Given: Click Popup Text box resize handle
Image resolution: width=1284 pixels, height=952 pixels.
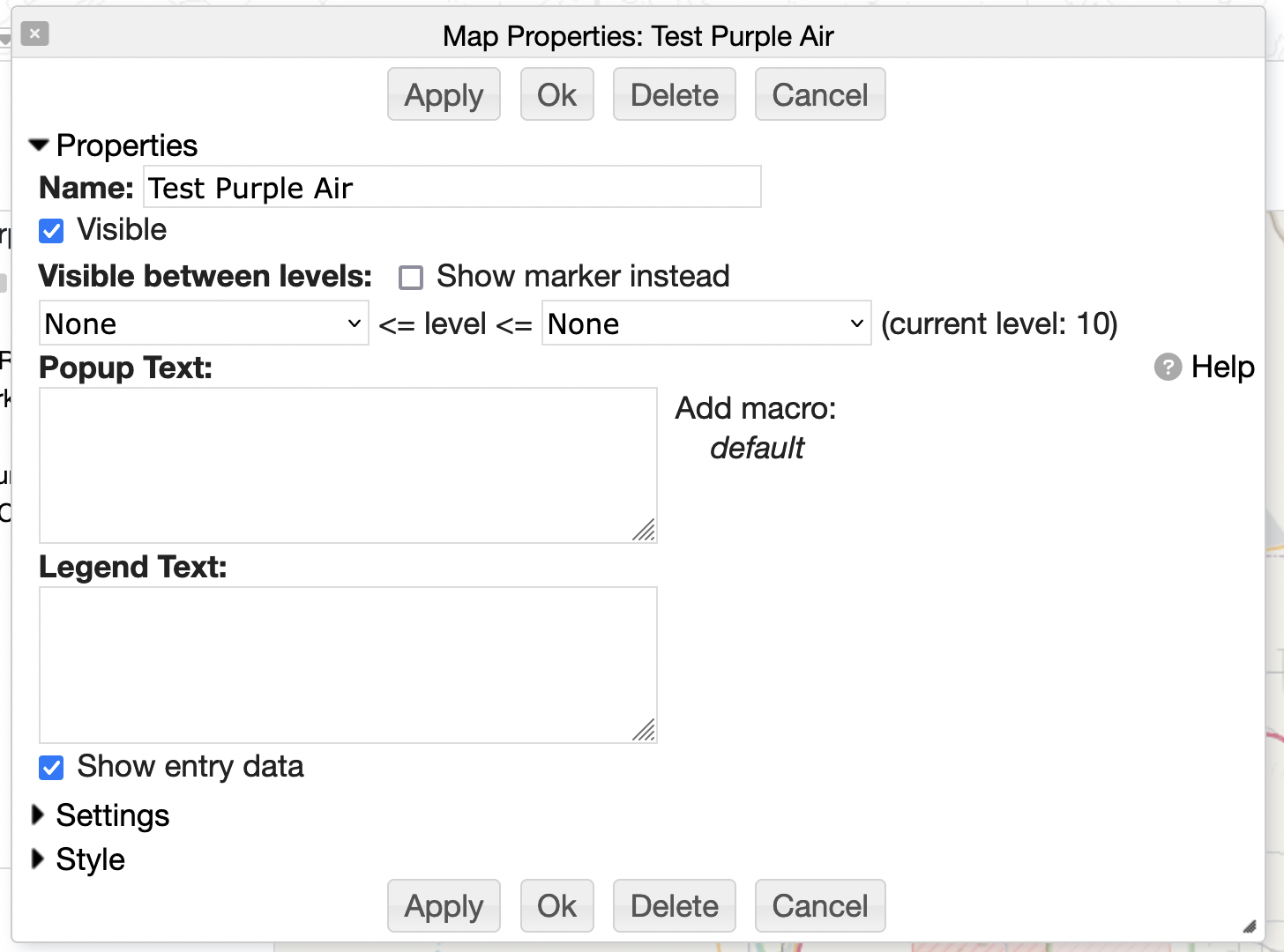Looking at the screenshot, I should (x=644, y=530).
